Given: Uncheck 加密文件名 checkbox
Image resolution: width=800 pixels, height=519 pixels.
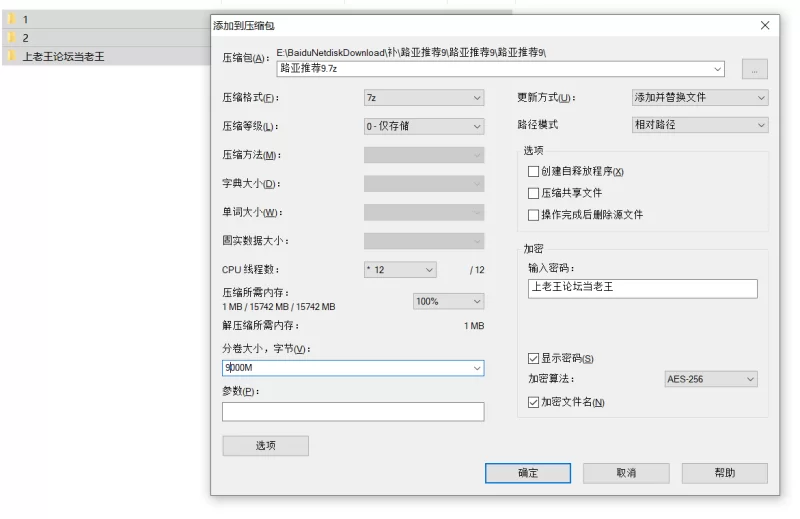Looking at the screenshot, I should [533, 403].
